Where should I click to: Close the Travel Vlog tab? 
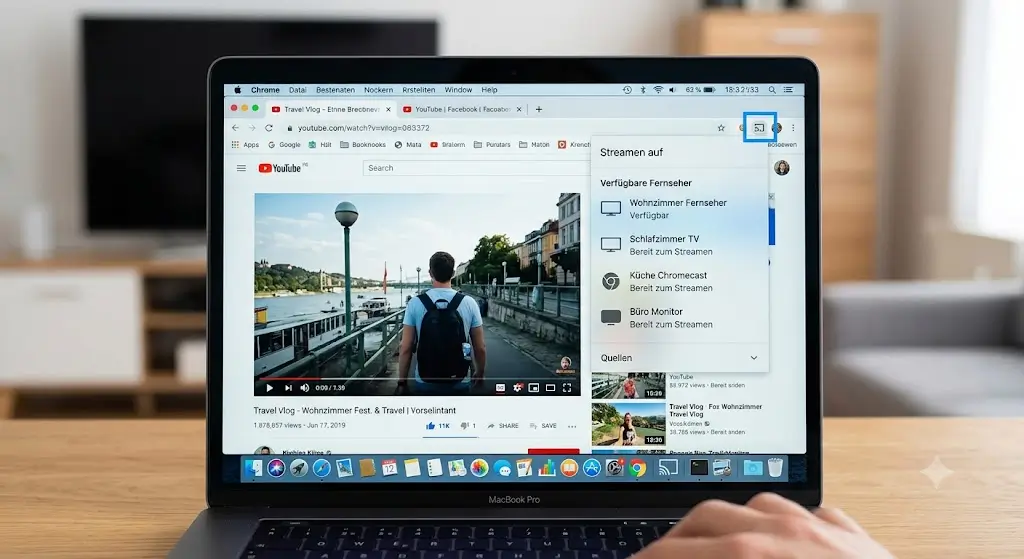(388, 109)
